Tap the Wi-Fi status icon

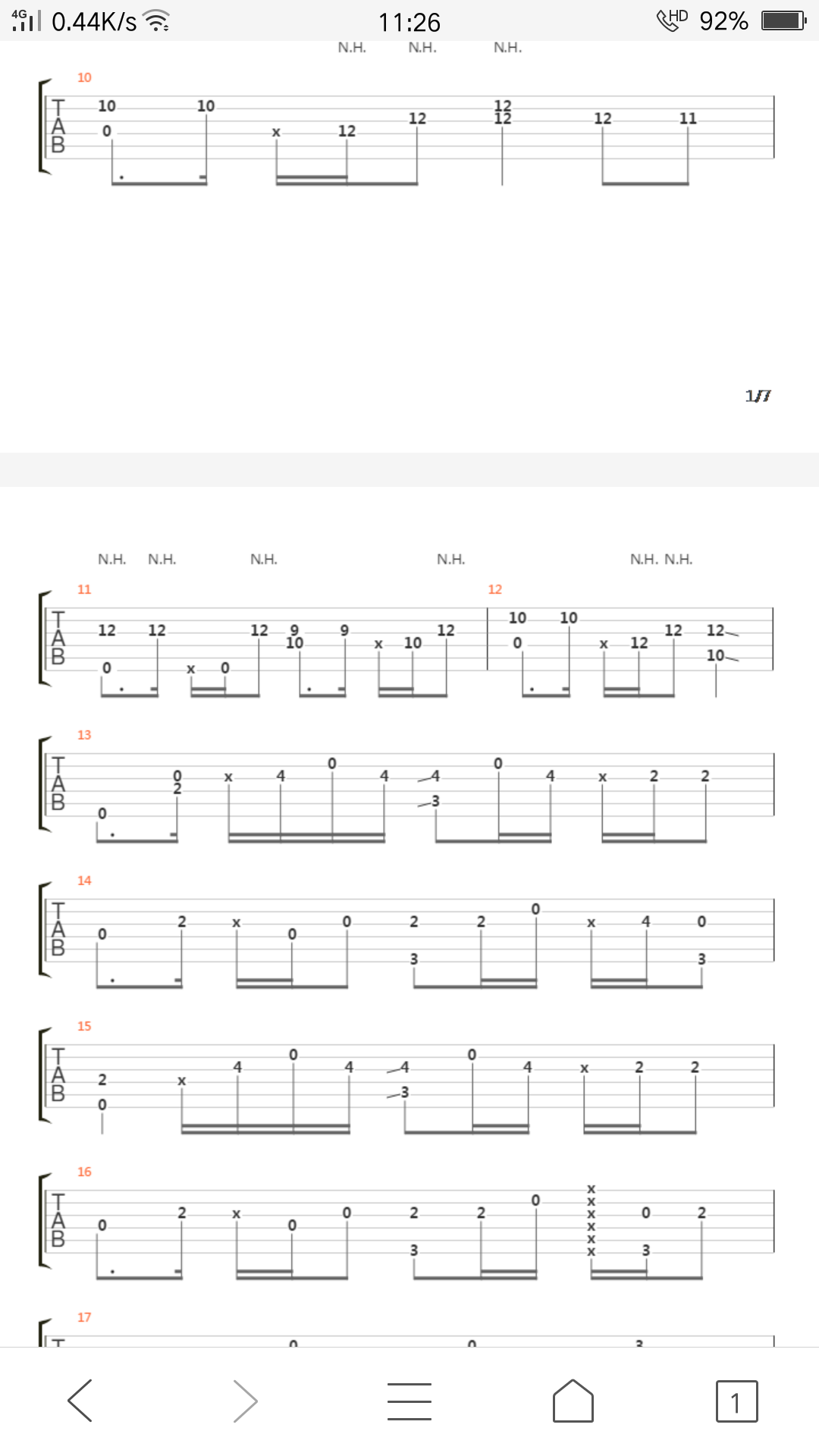coord(157,21)
